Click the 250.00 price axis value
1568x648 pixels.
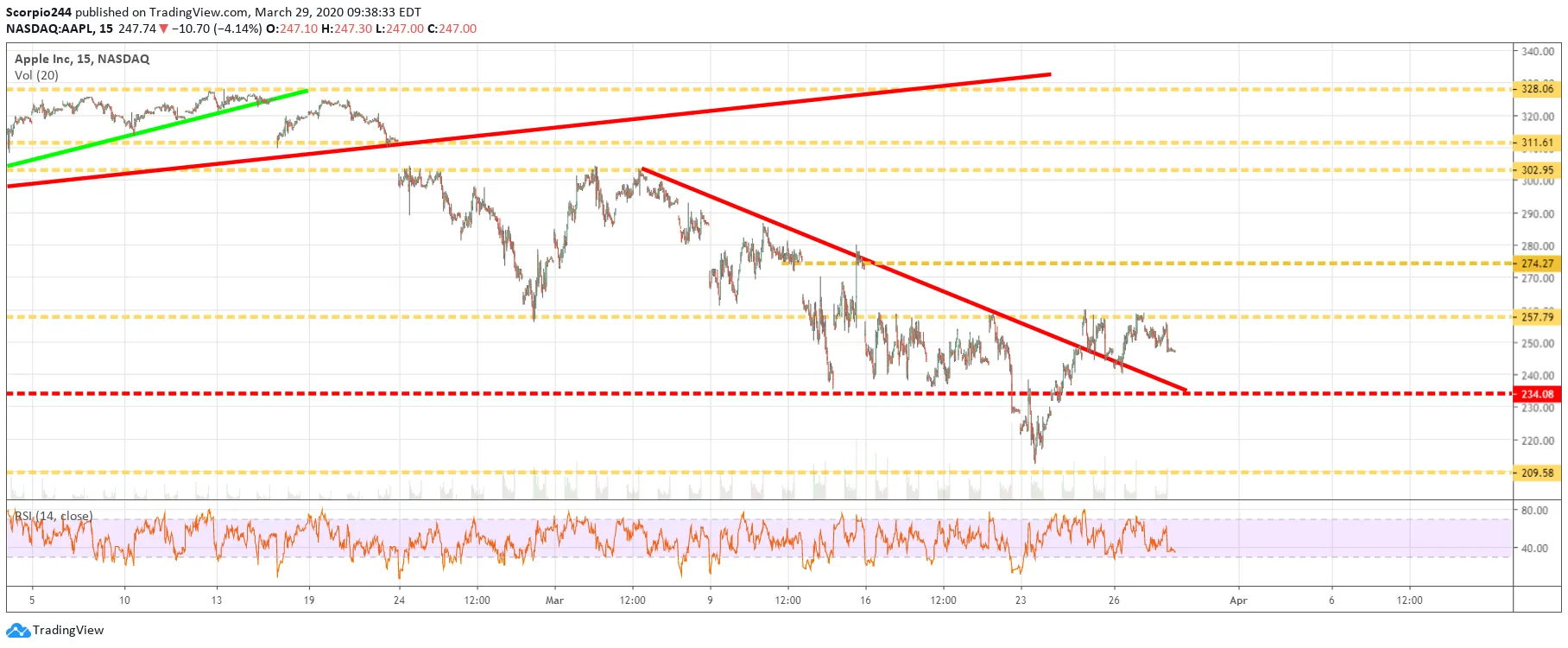point(1538,343)
